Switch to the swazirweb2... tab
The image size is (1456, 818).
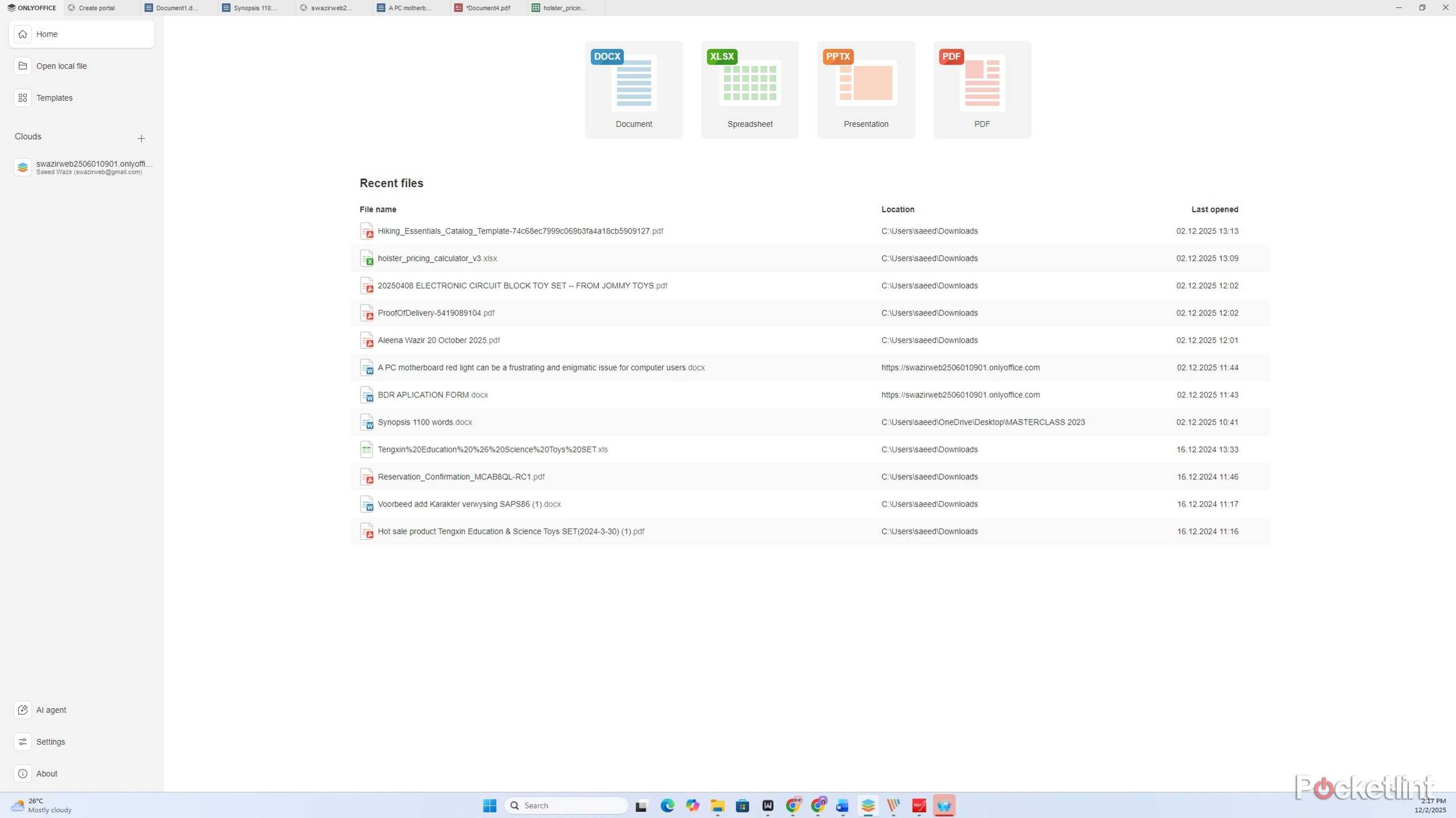click(333, 8)
